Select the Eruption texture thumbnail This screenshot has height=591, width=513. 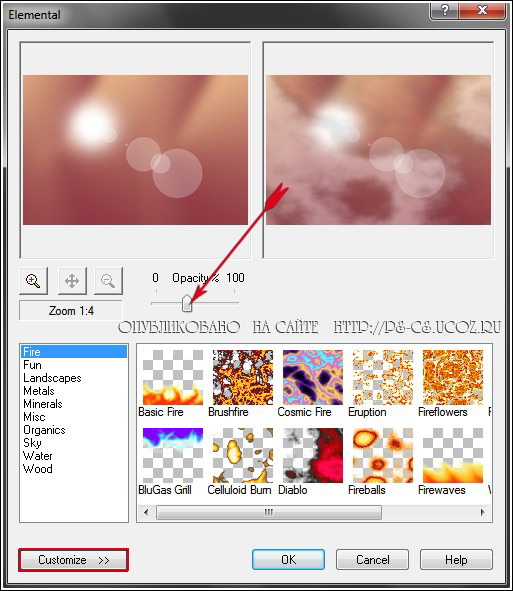click(383, 377)
